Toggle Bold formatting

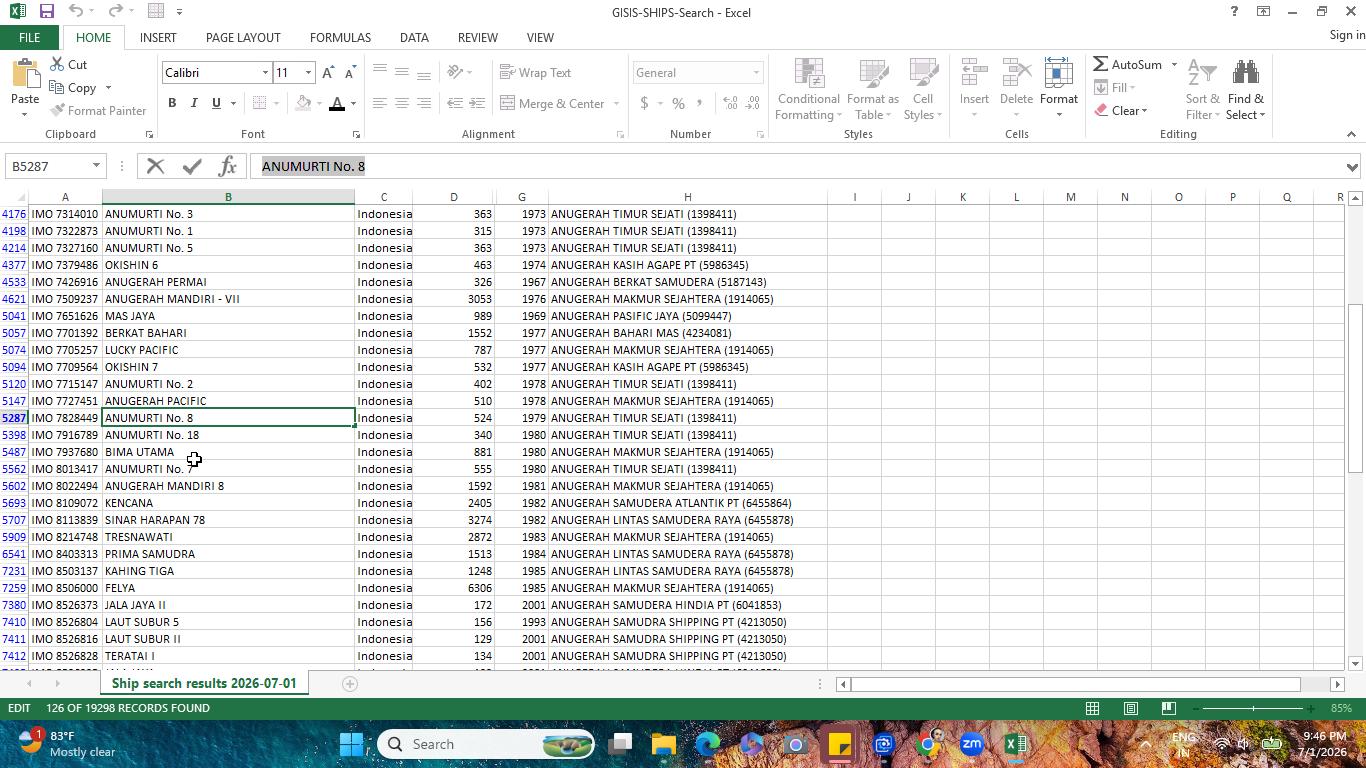(x=172, y=103)
